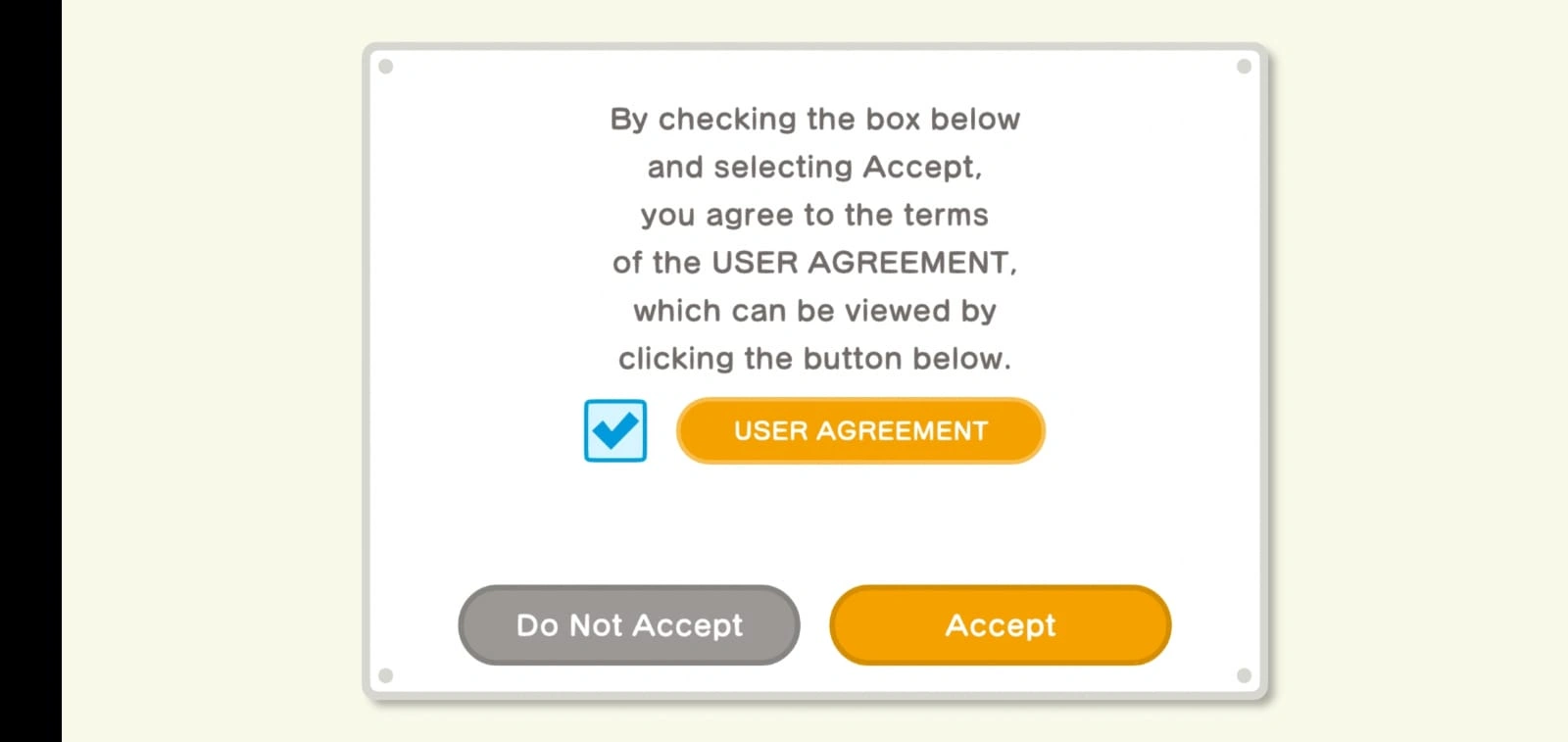Open the orange USER AGREEMENT button
The width and height of the screenshot is (1568, 742).
click(x=860, y=430)
